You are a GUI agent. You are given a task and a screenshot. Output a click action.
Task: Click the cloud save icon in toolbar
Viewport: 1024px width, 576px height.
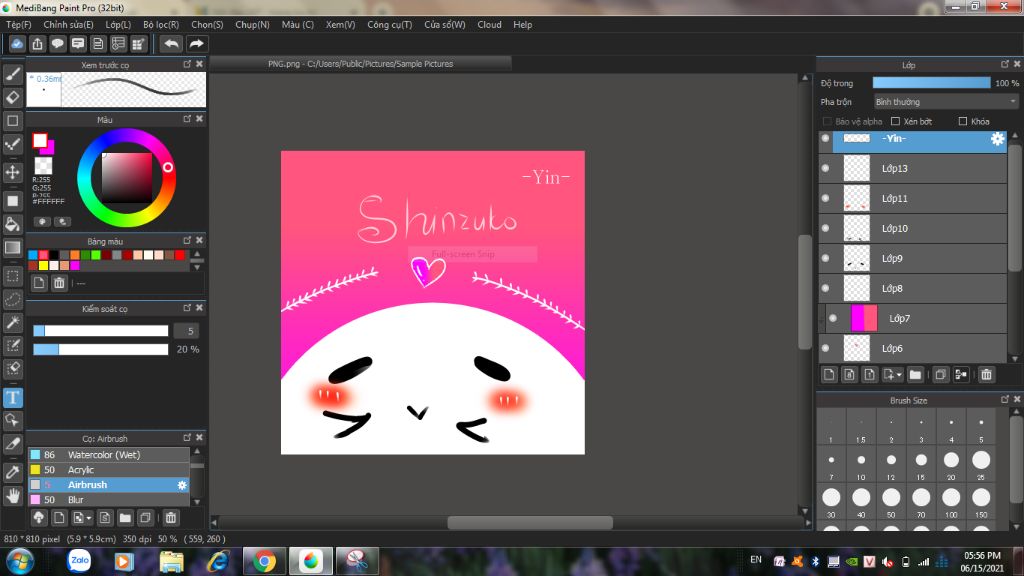17,44
